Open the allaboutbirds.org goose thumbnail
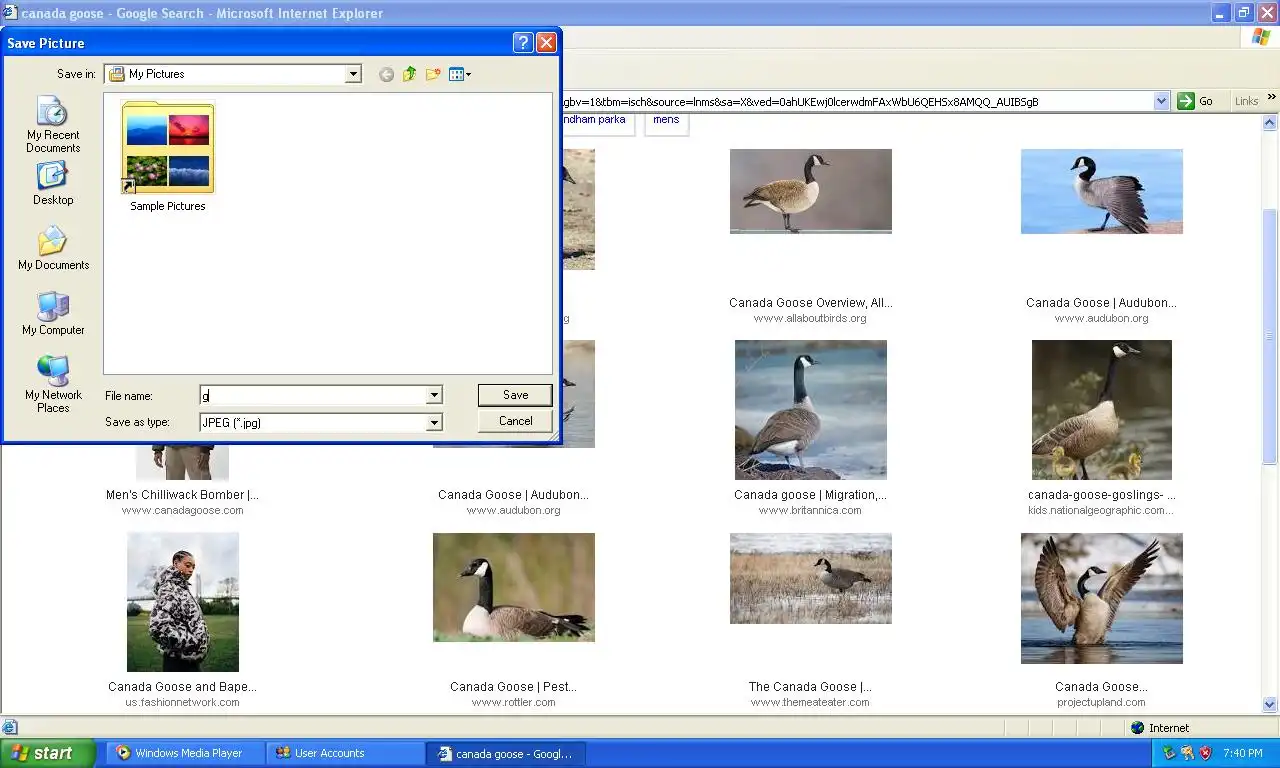 coord(810,191)
